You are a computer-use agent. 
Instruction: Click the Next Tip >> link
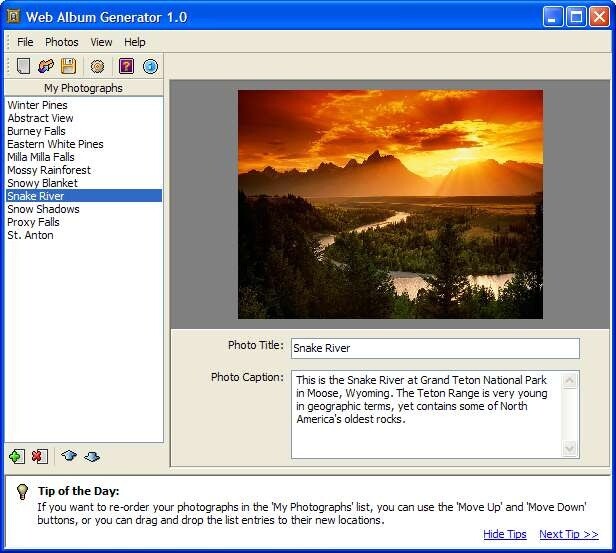(569, 534)
